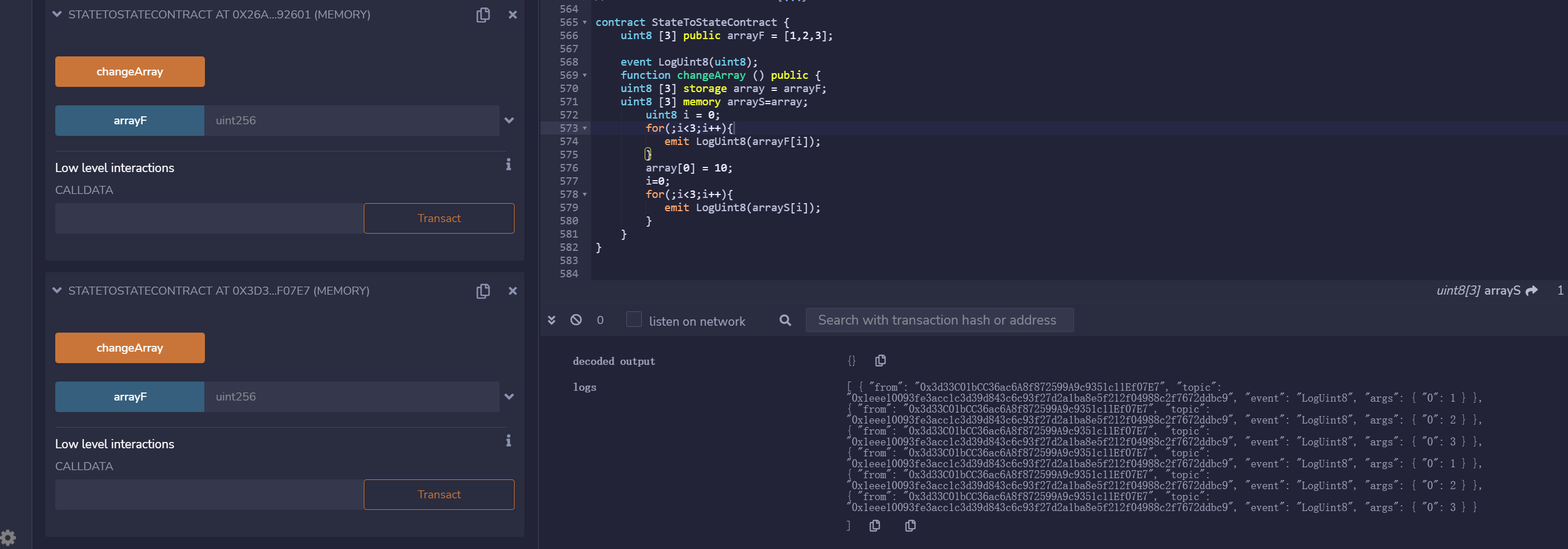
Task: Jump to arrayS reference arrow
Action: click(1532, 291)
